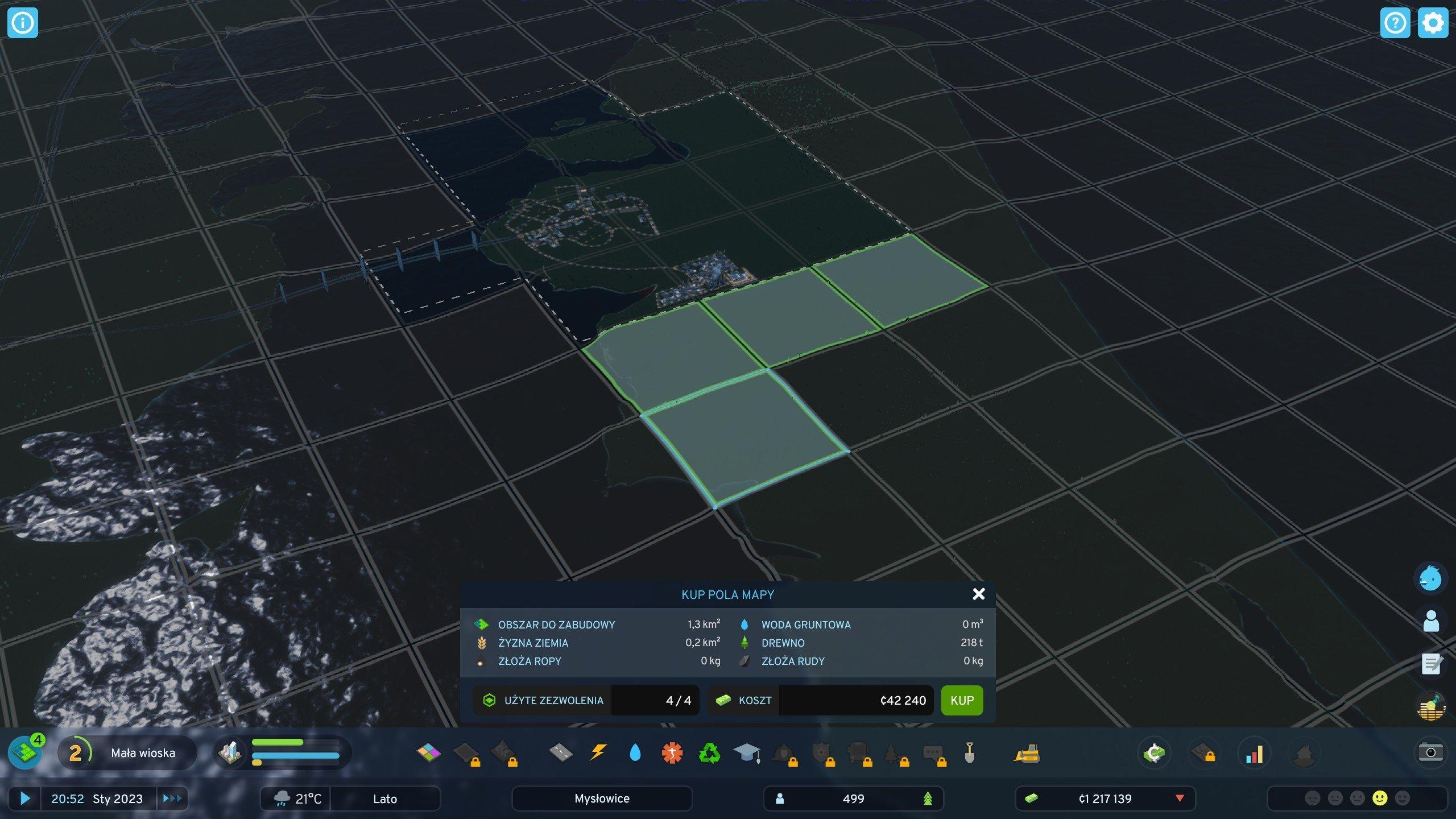
Task: Resume simulation with the play button
Action: 24,799
